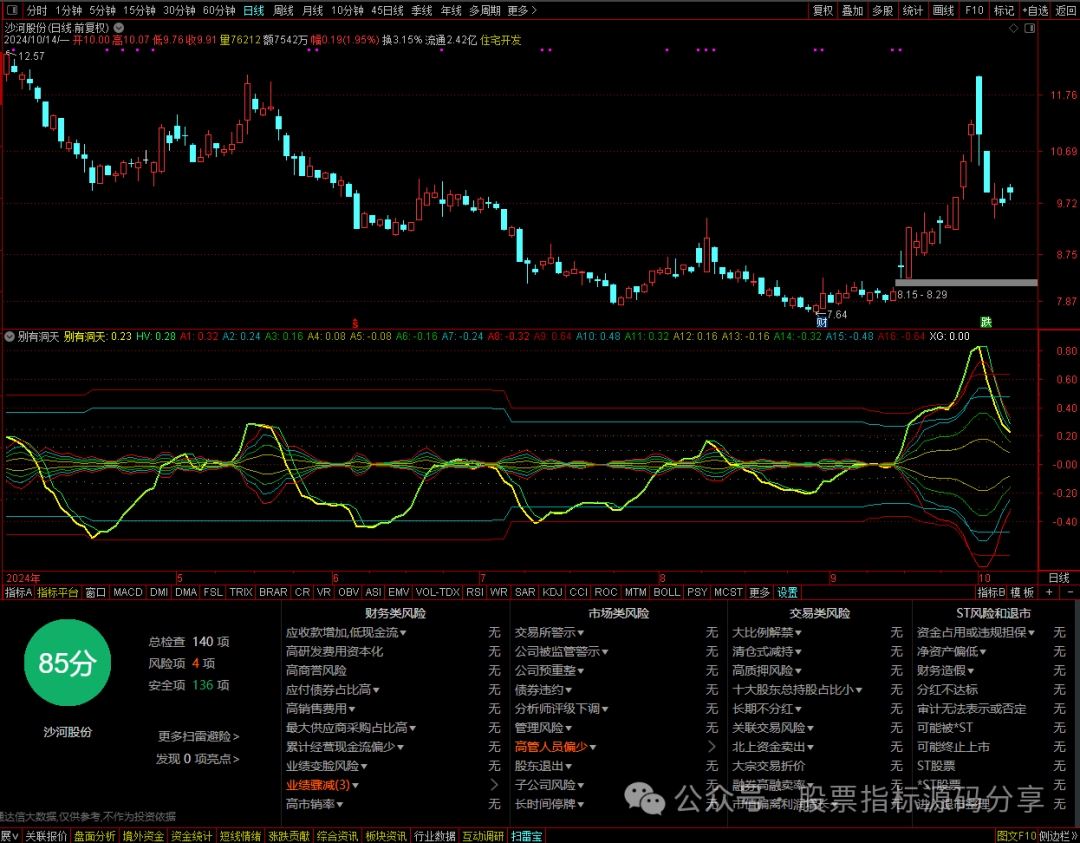Open arrow next to 业绩骤减(3) row
The image size is (1080, 843).
point(494,785)
